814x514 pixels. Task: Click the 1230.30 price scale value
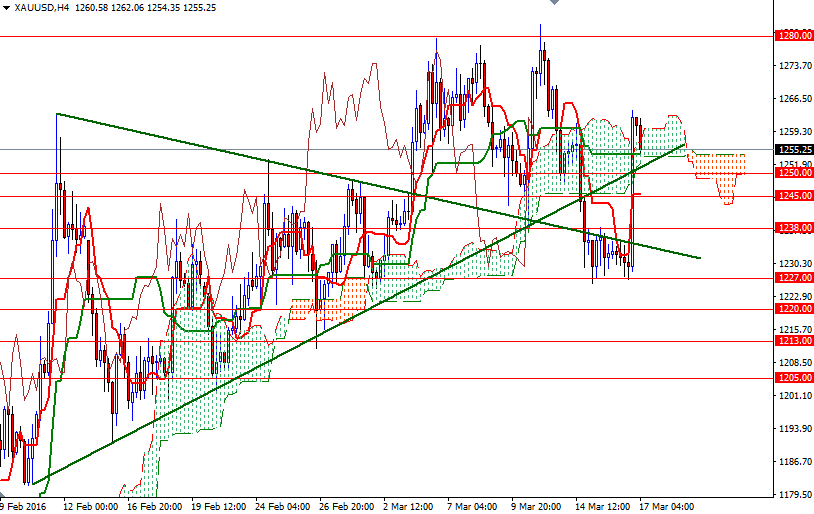coord(795,264)
